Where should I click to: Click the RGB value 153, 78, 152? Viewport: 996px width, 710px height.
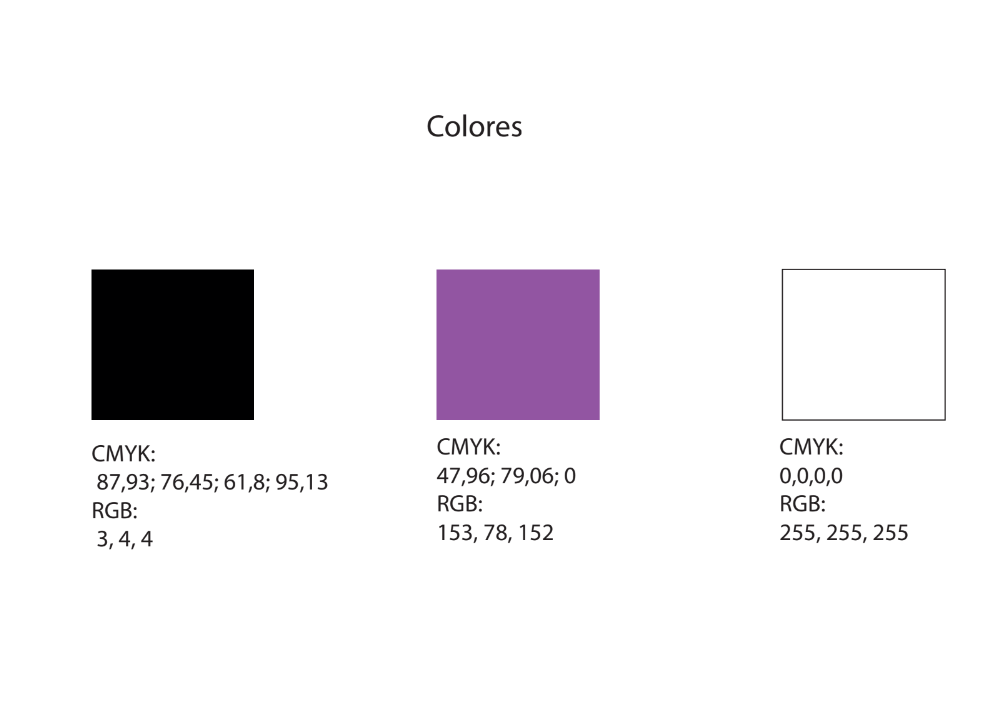(495, 532)
